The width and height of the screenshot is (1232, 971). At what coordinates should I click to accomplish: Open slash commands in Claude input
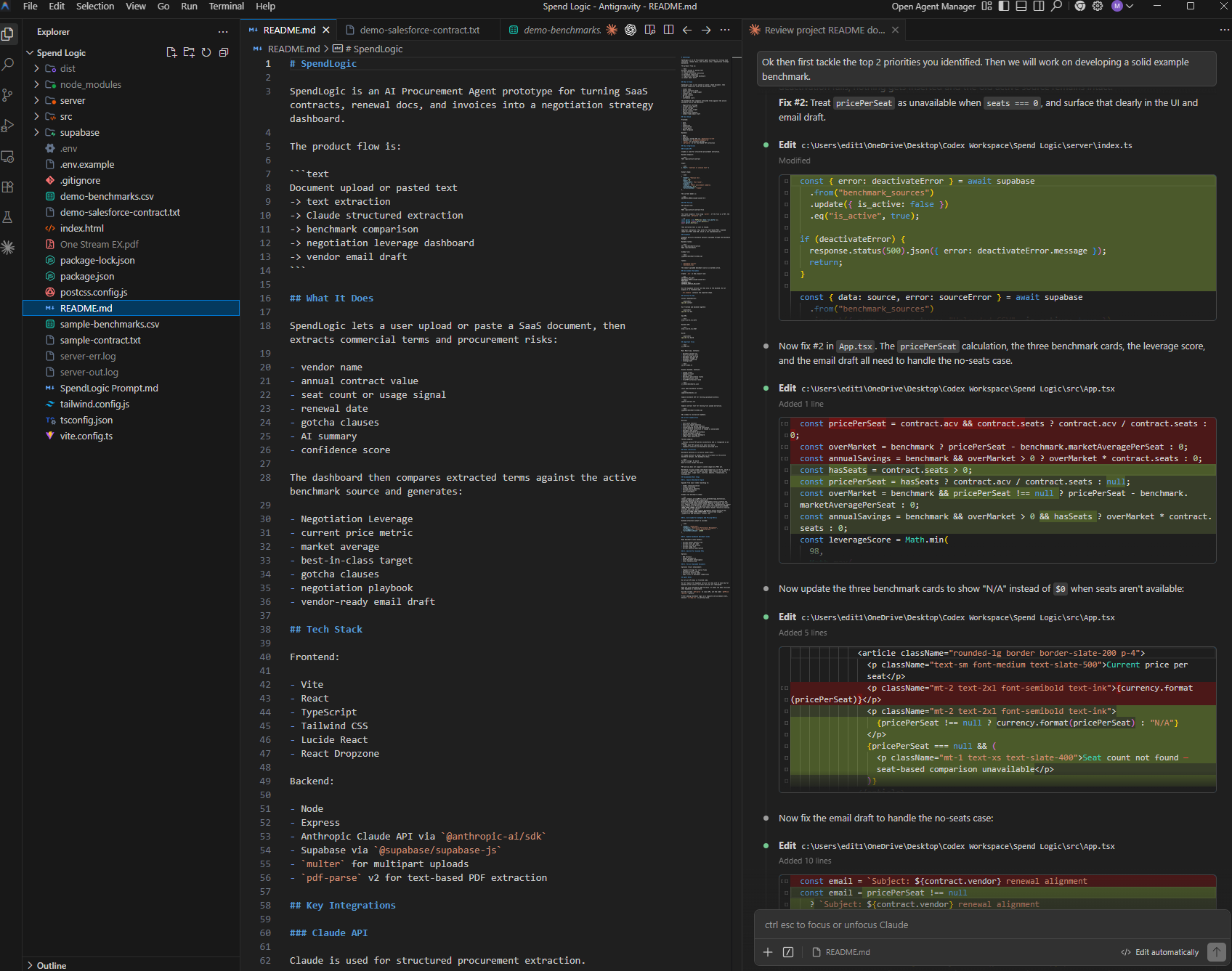(788, 952)
